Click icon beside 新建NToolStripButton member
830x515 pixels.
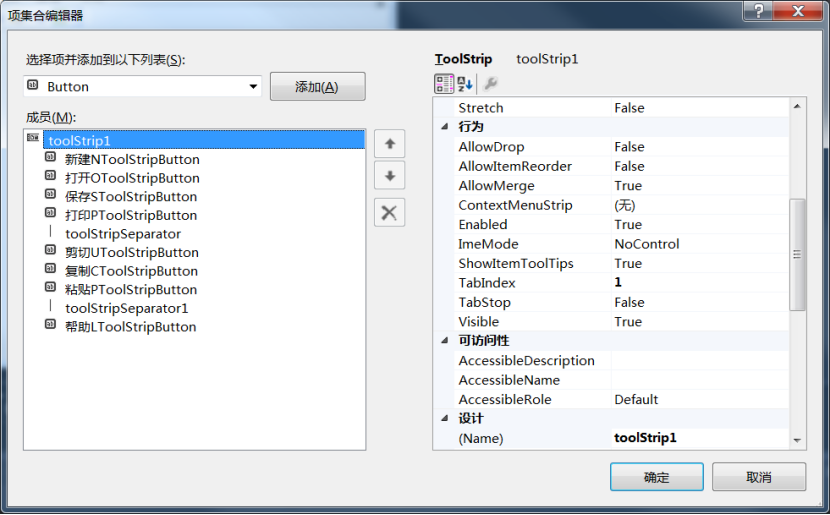(50, 159)
